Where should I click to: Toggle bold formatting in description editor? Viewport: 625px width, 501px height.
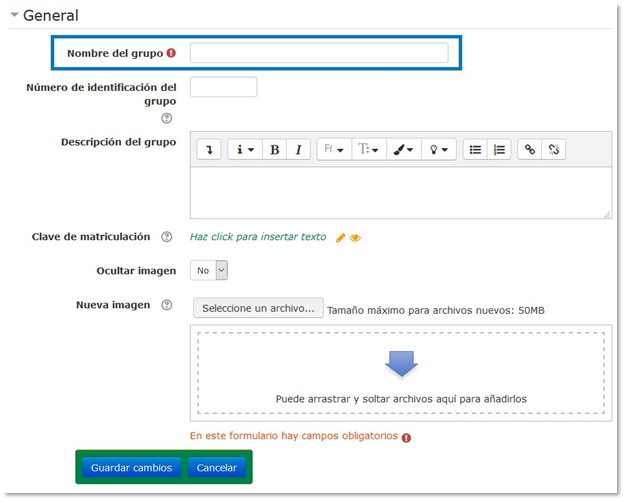275,150
